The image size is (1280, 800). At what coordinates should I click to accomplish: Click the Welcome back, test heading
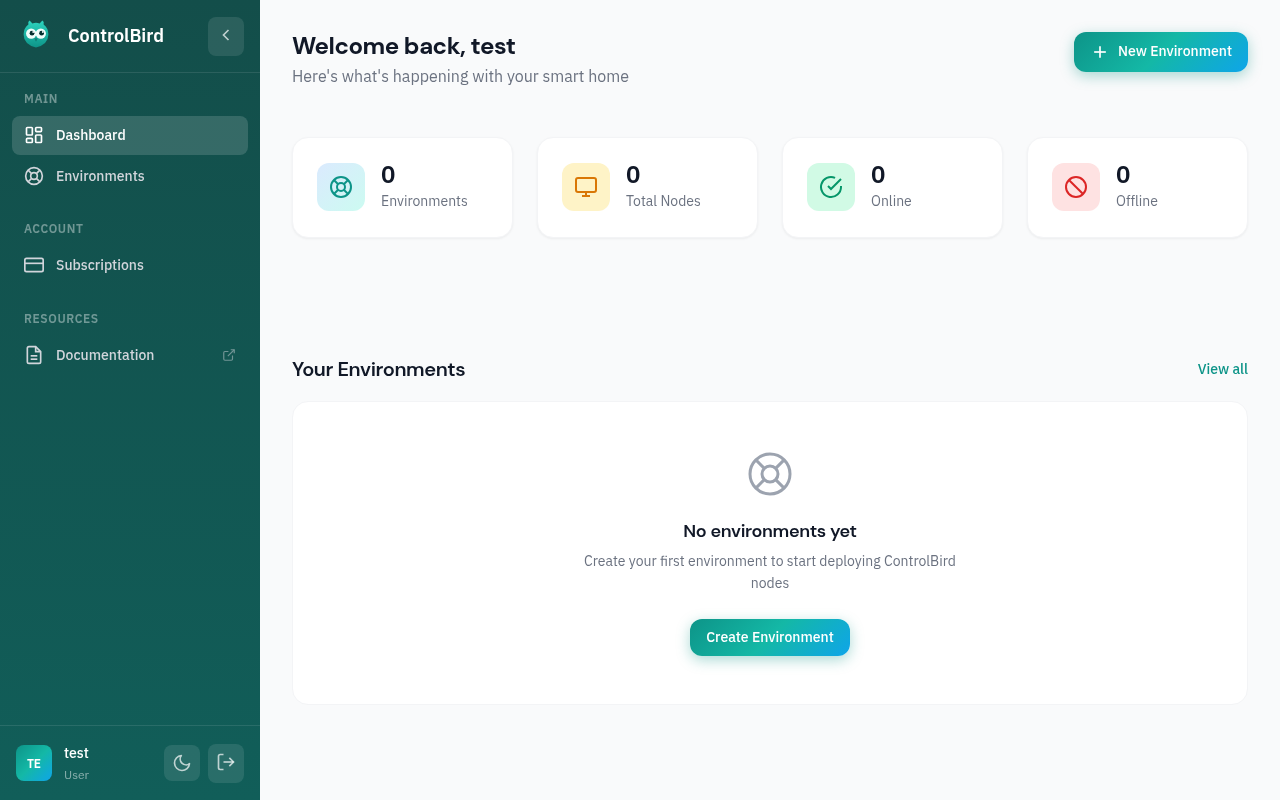pyautogui.click(x=404, y=46)
